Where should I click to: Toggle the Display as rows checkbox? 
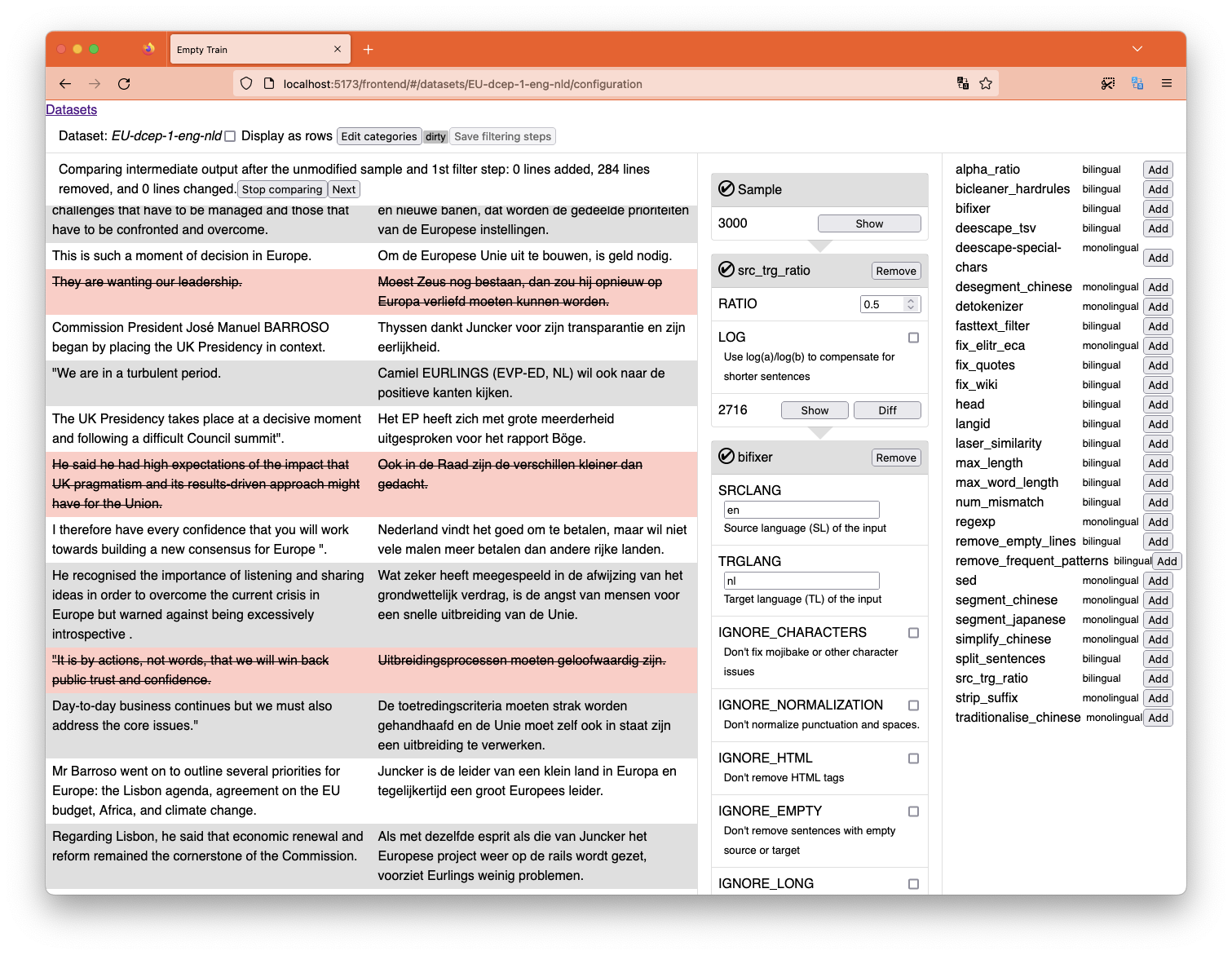coord(230,136)
